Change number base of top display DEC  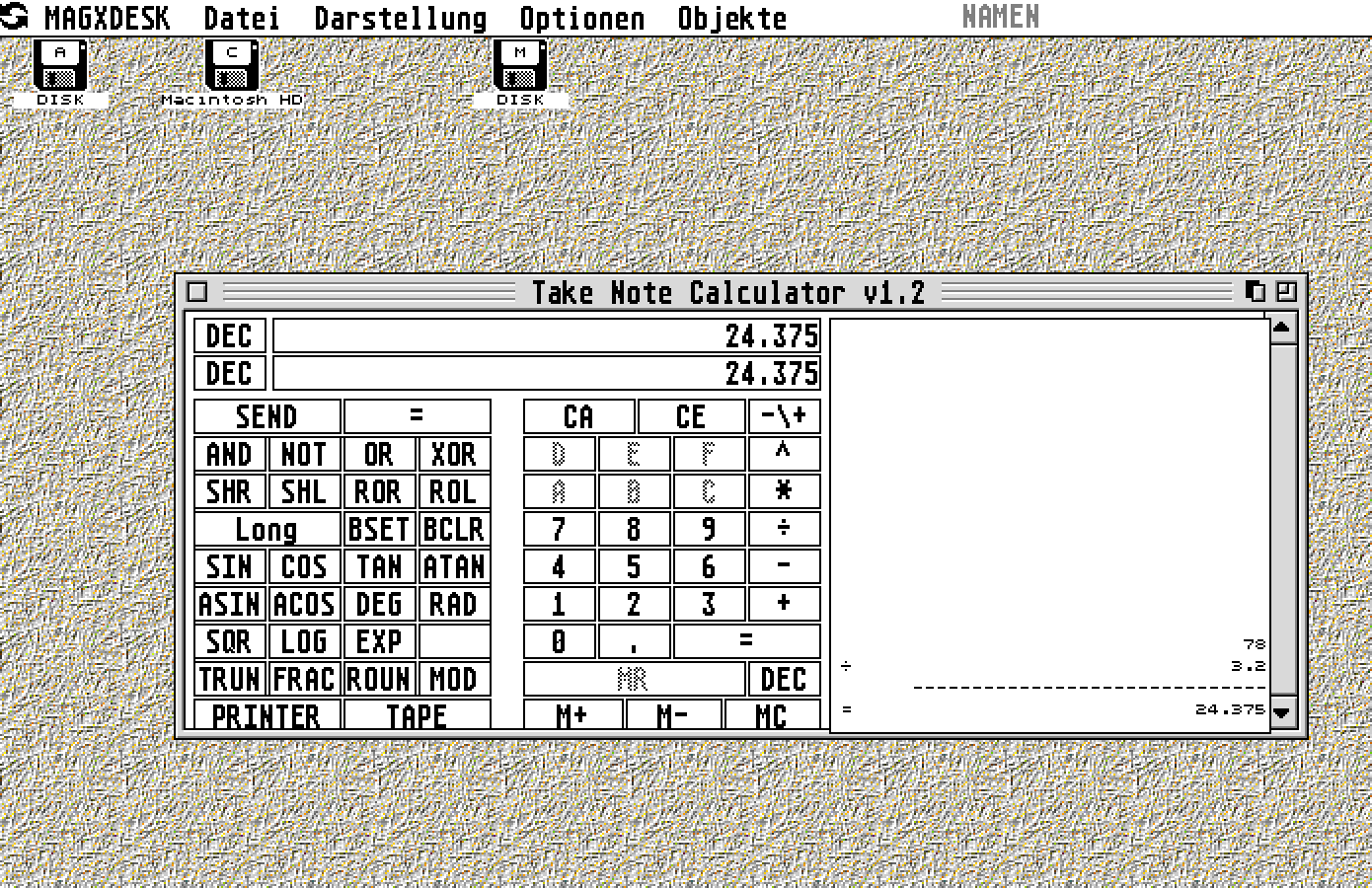[229, 336]
